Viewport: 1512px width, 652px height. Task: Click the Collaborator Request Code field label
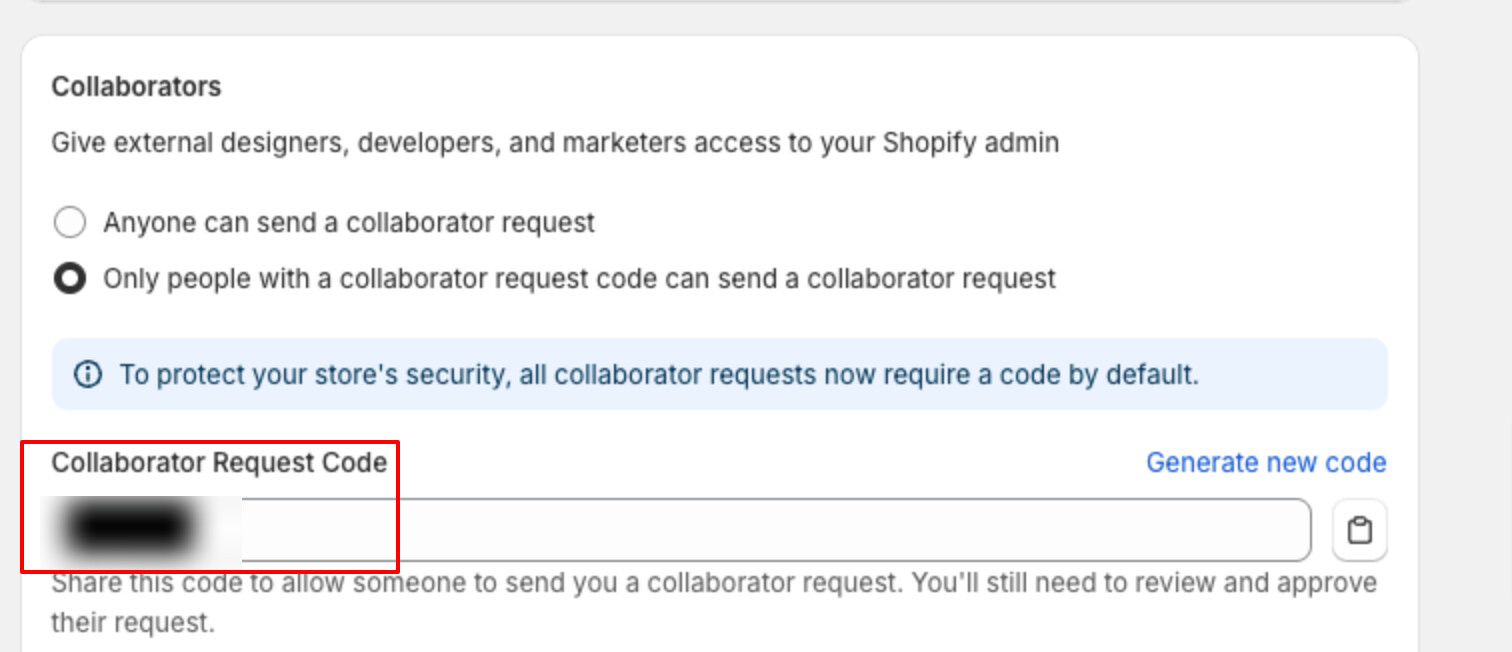(219, 463)
